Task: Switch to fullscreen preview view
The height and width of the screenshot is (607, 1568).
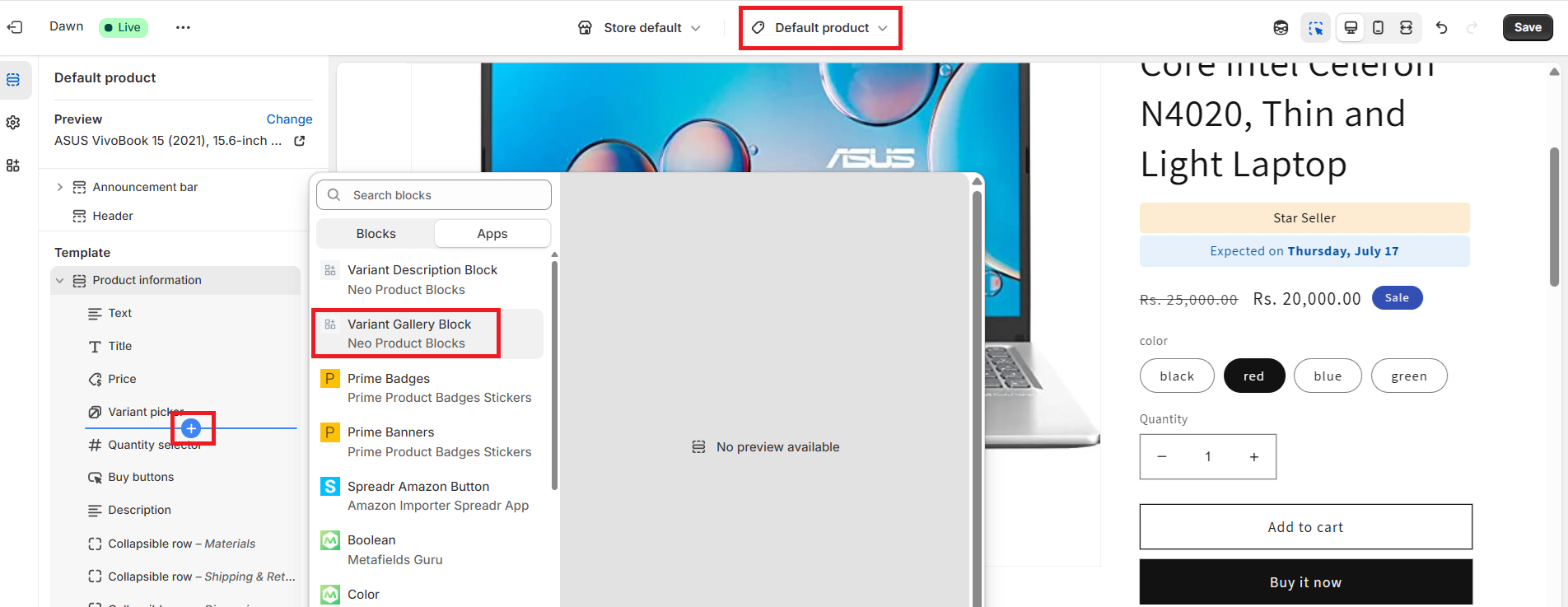Action: point(1407,28)
